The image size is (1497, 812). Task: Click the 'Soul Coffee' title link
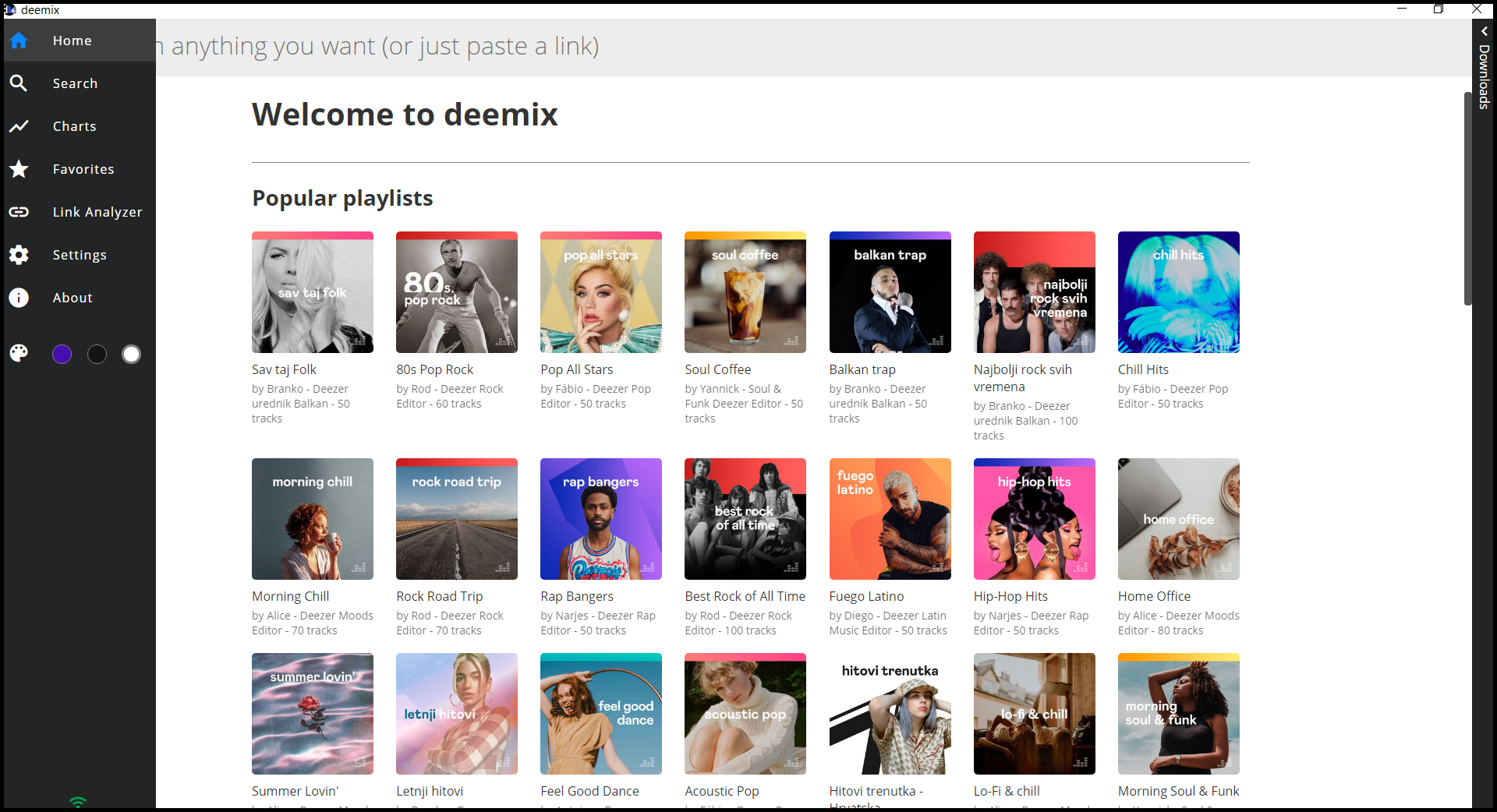718,369
